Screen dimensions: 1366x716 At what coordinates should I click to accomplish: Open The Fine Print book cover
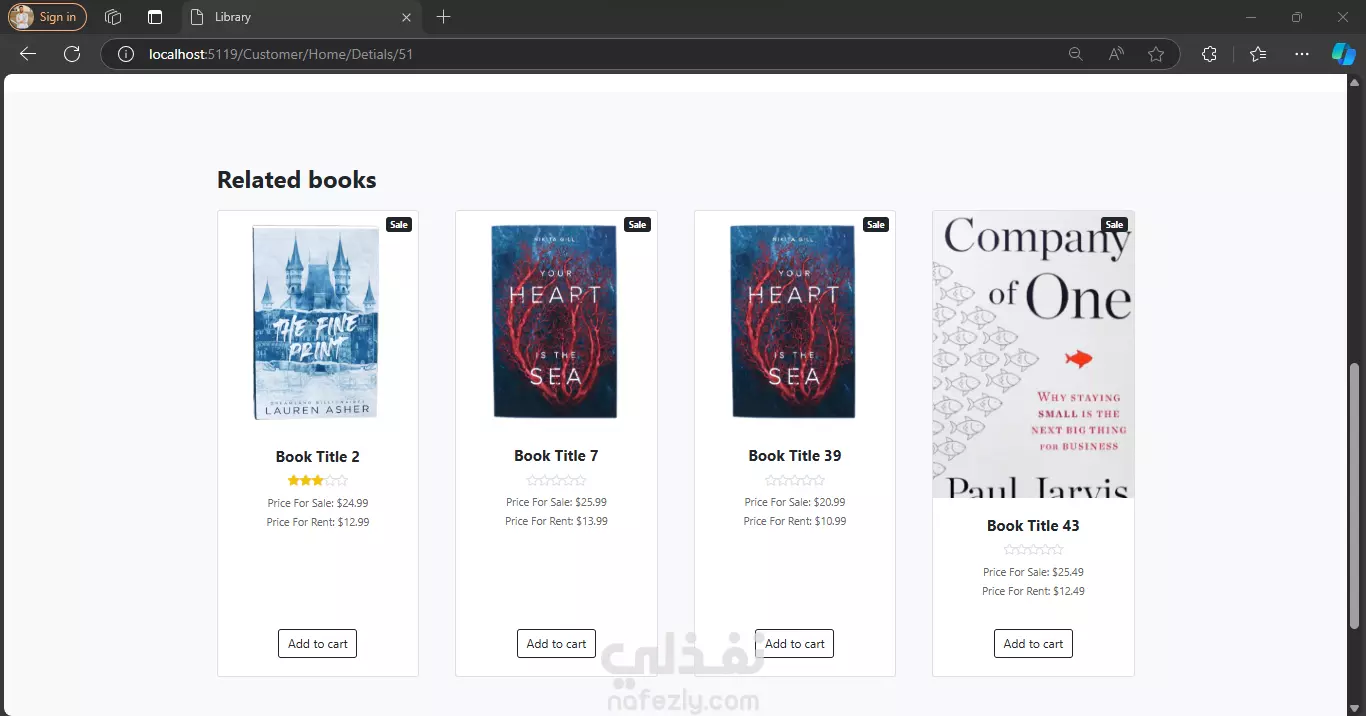317,321
